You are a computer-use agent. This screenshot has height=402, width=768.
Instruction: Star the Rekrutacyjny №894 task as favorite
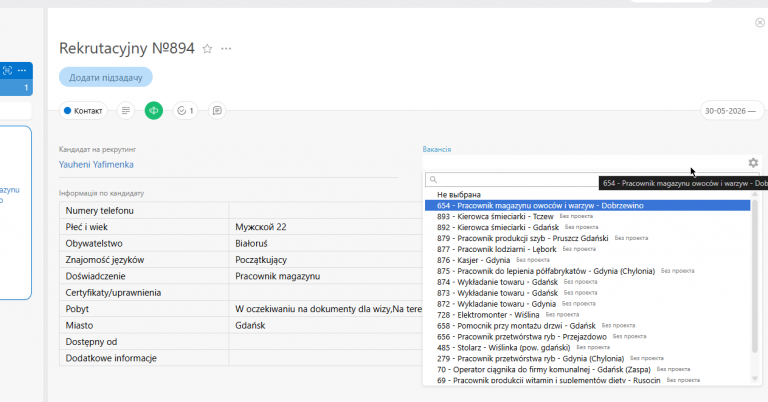(207, 48)
